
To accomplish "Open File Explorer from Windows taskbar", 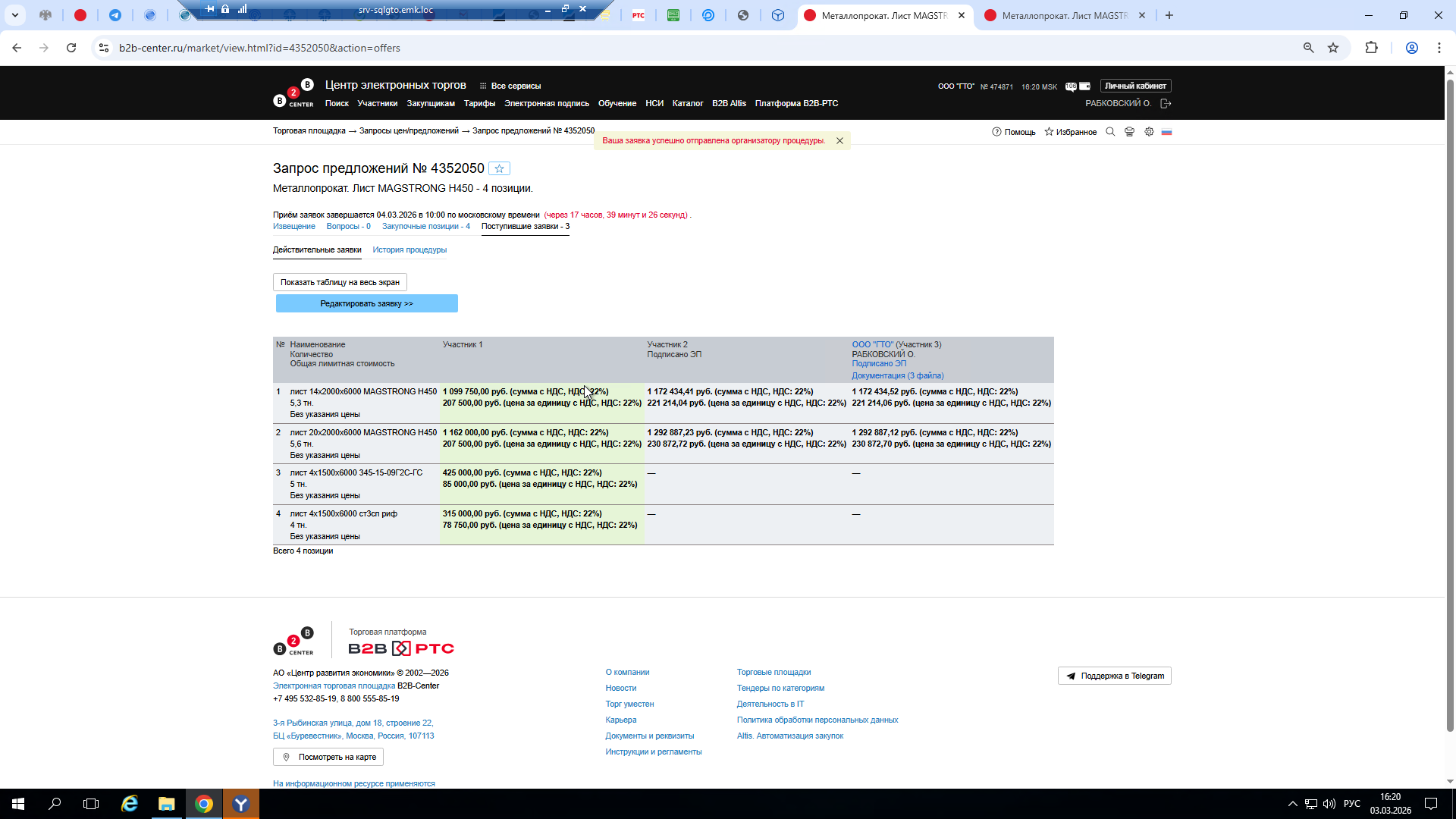I will click(x=166, y=804).
